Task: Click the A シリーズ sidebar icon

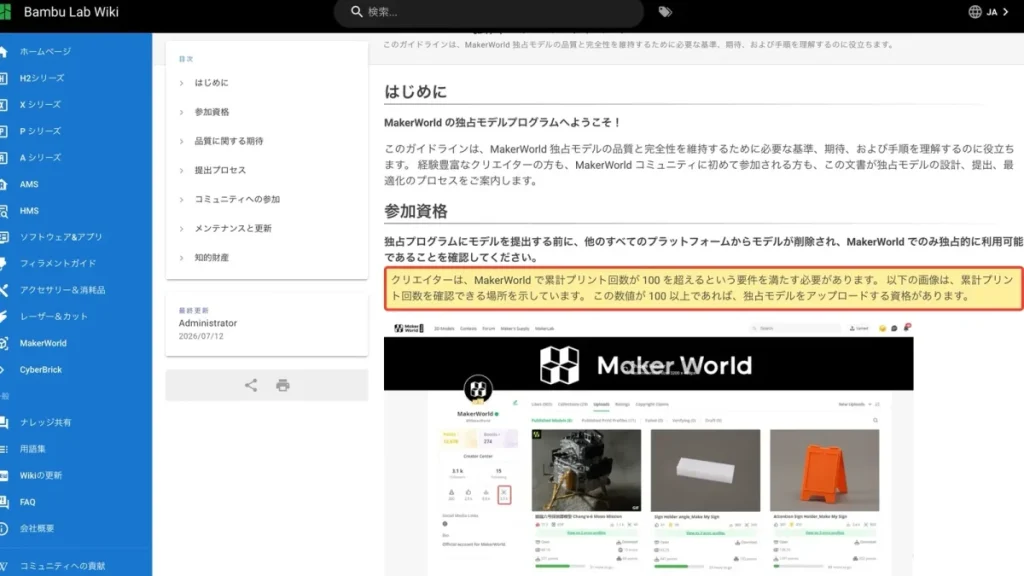Action: pyautogui.click(x=3, y=157)
